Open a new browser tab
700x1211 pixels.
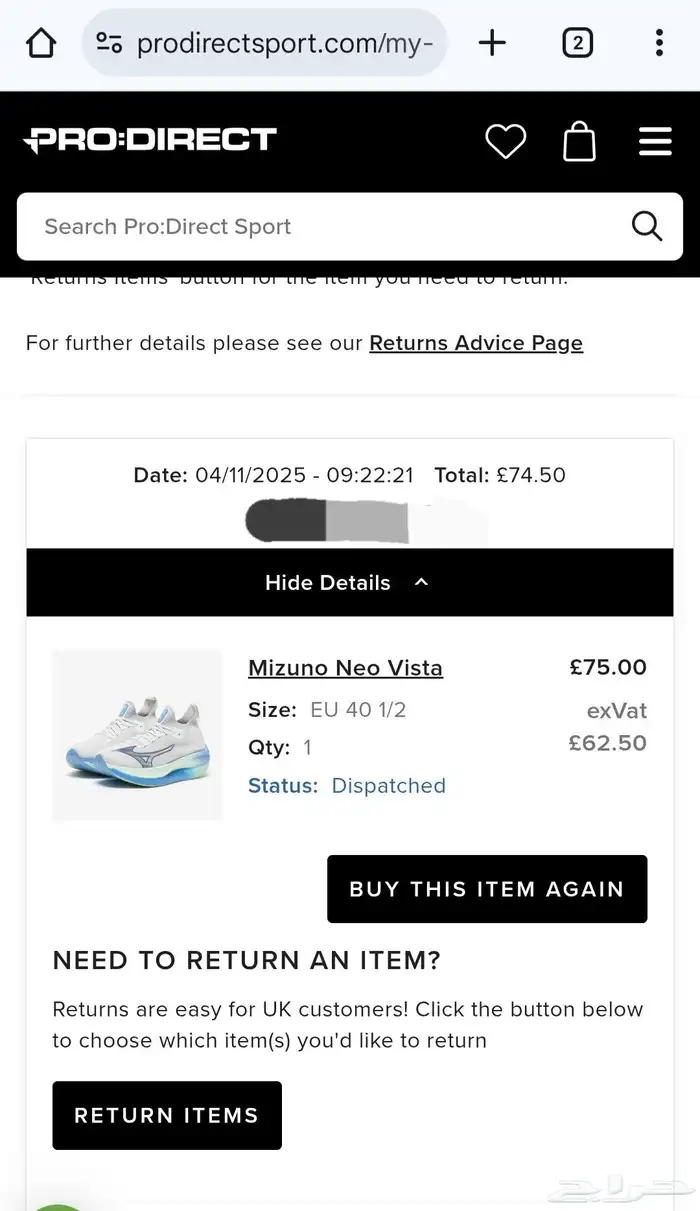(x=492, y=43)
